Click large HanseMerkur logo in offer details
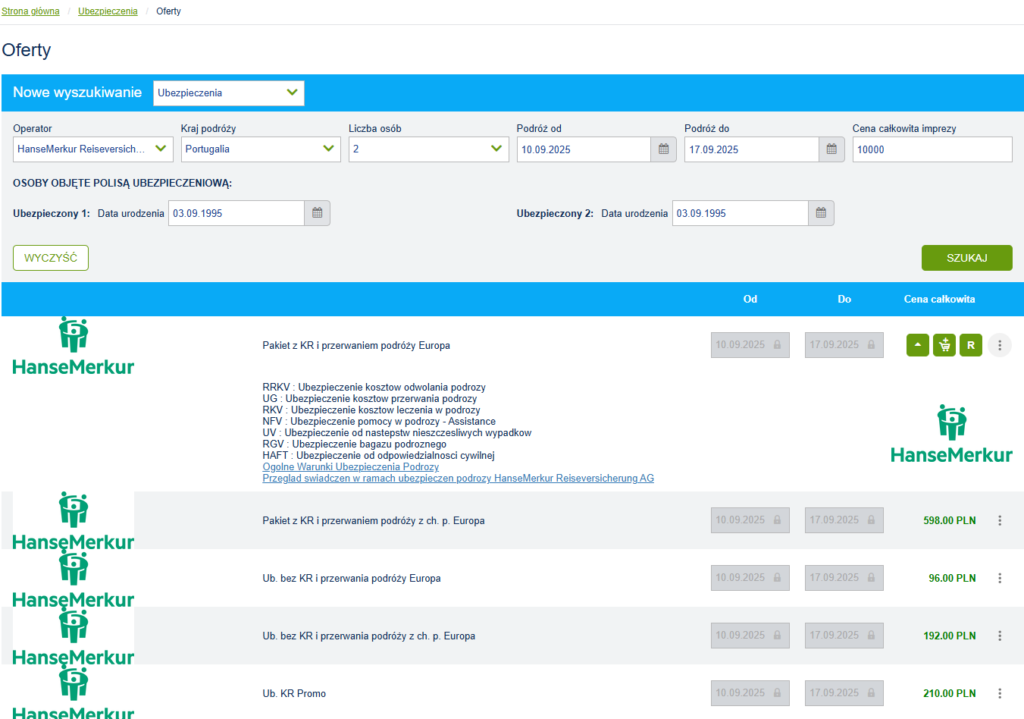This screenshot has height=719, width=1024. (952, 434)
